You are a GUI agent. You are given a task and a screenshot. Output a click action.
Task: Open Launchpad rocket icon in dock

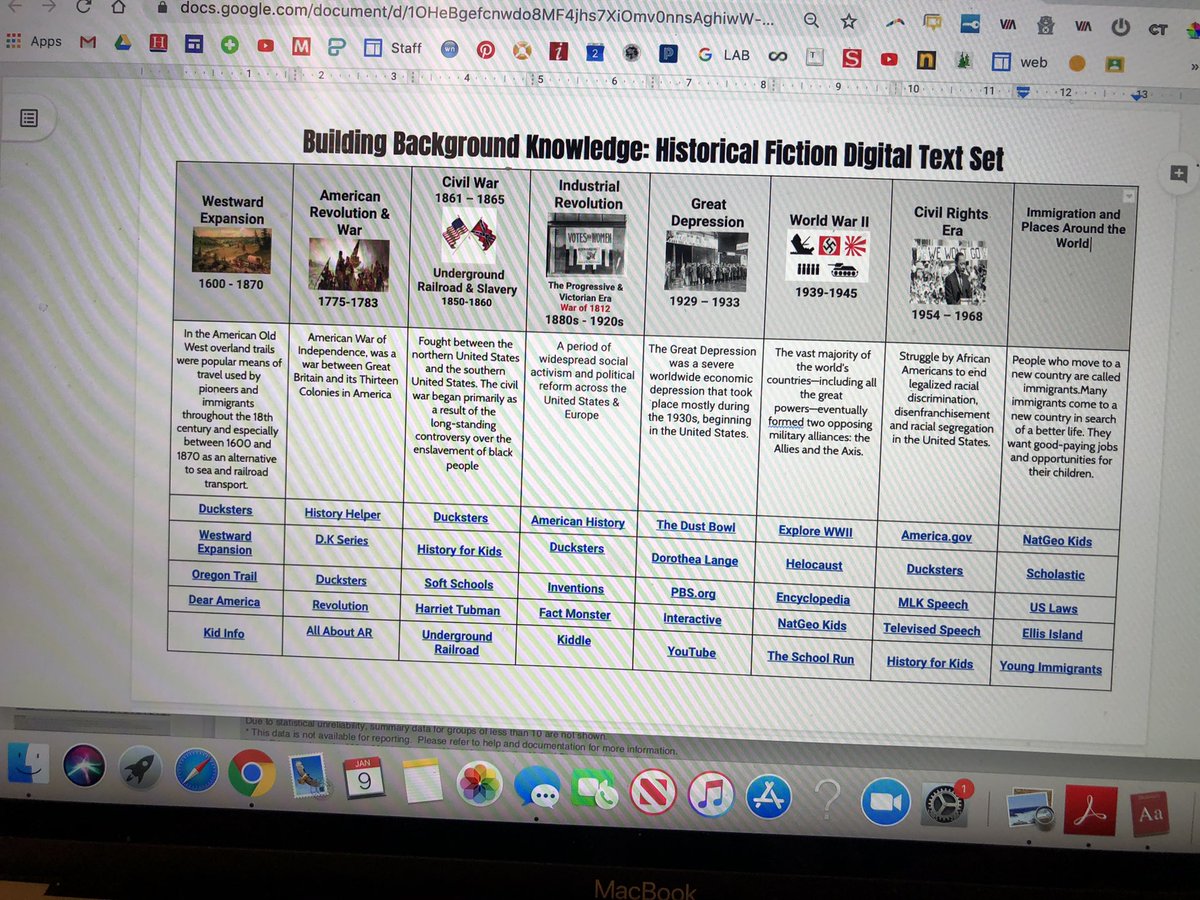[x=141, y=770]
